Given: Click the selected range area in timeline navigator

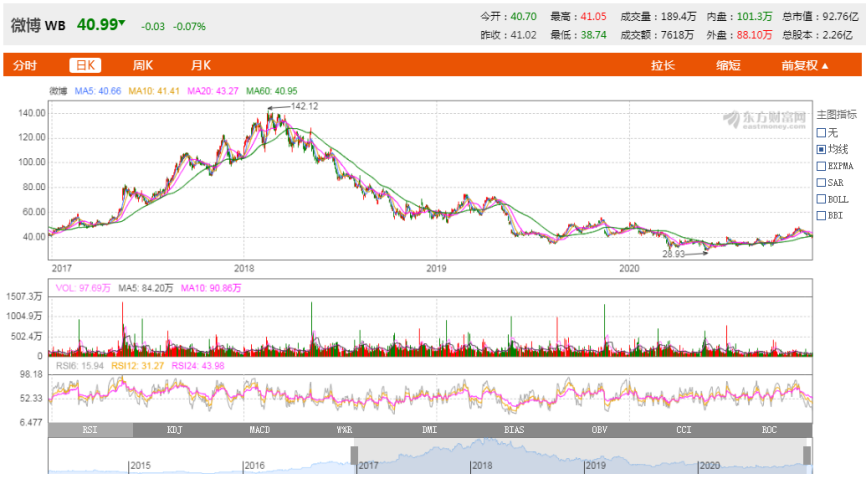Looking at the screenshot, I should [x=580, y=456].
